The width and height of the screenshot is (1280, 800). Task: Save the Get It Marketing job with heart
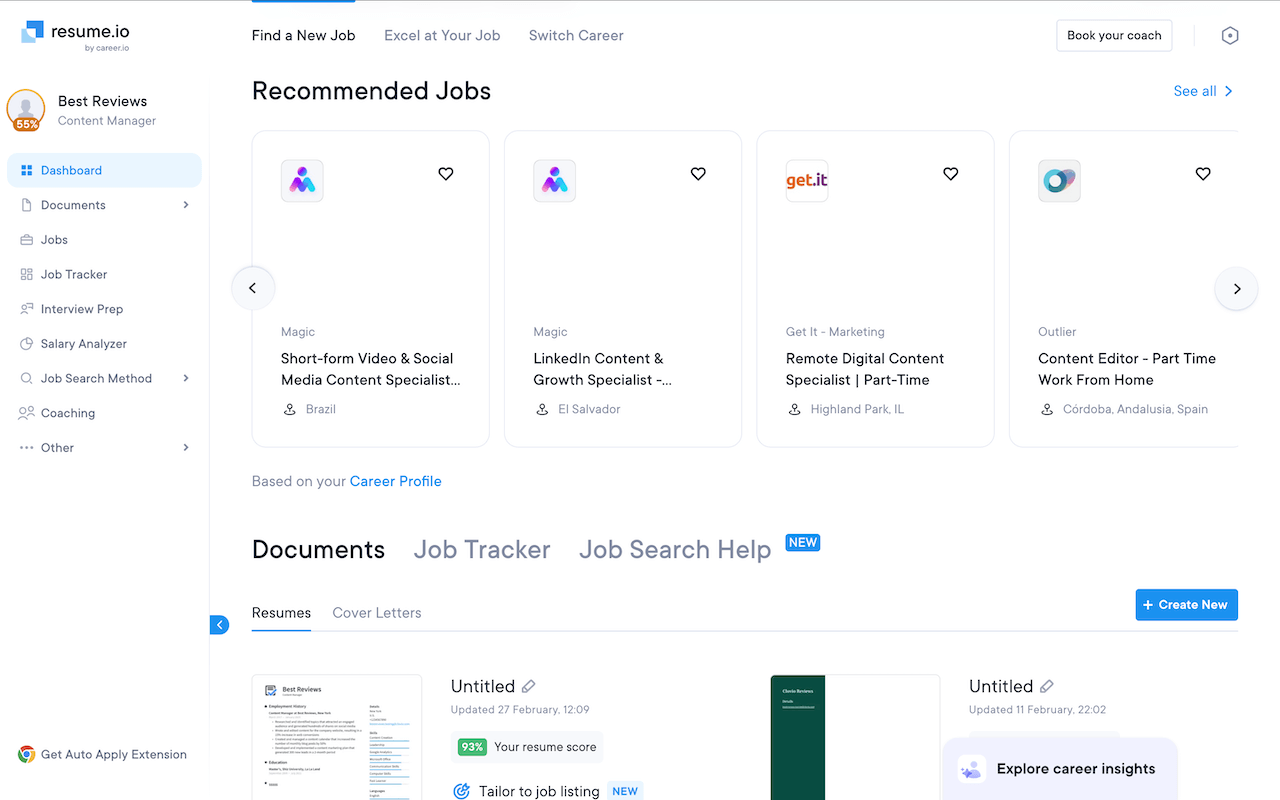[951, 174]
